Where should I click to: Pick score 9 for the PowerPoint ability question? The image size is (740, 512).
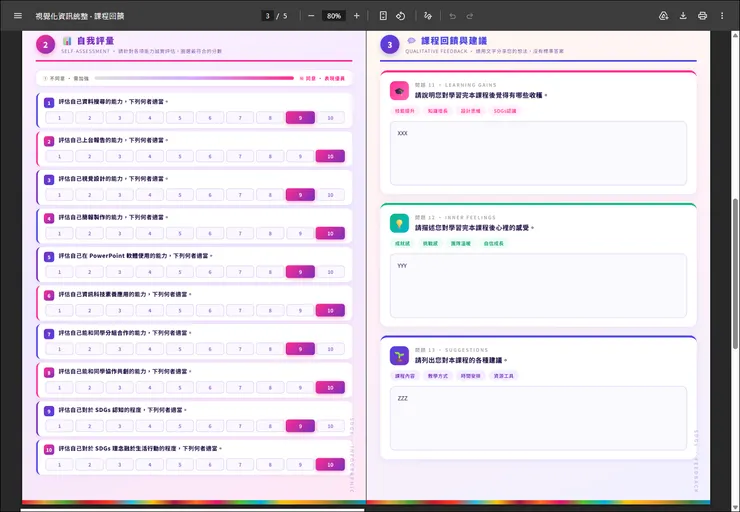300,272
